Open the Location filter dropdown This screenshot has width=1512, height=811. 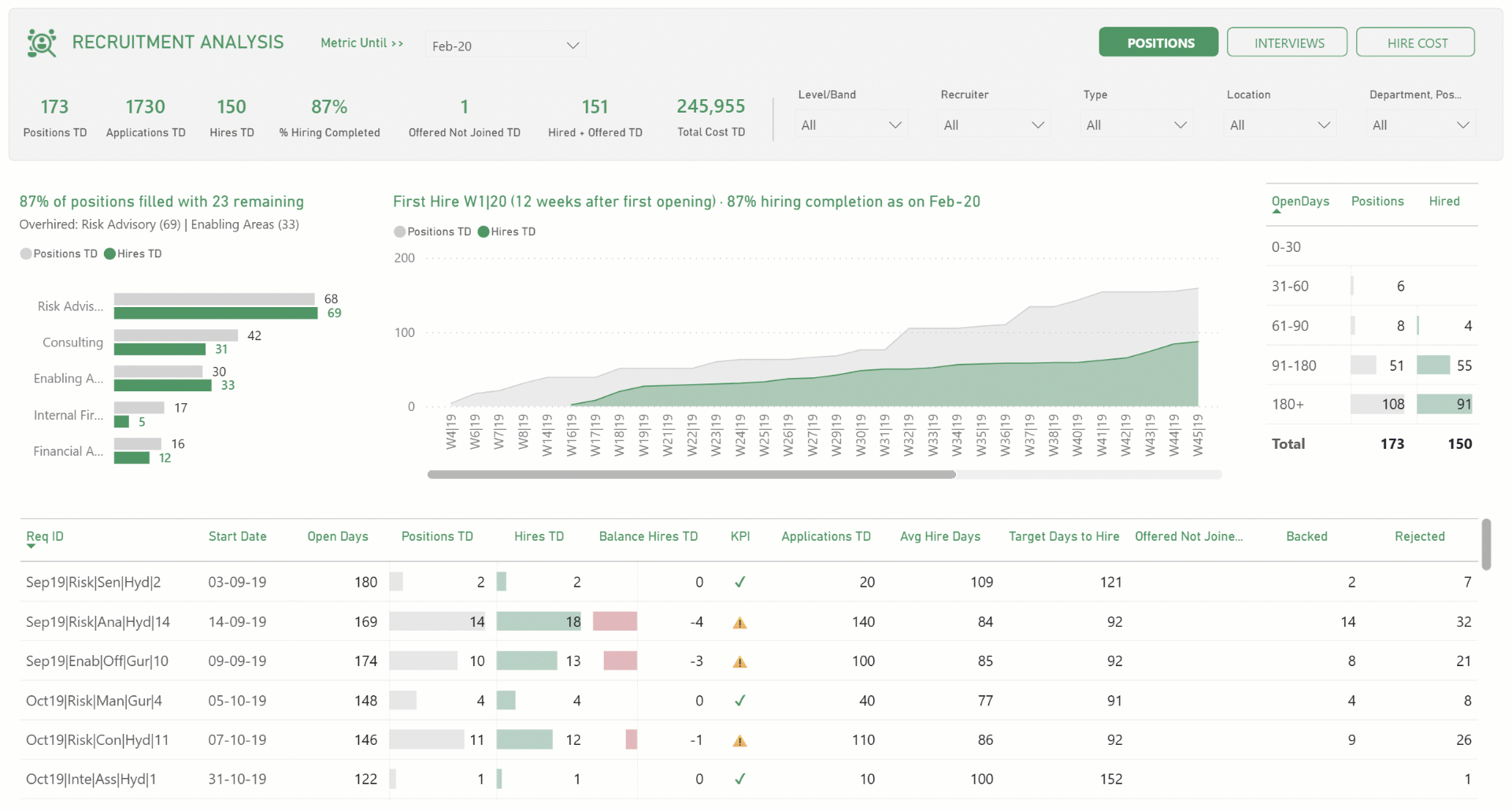[x=1280, y=124]
